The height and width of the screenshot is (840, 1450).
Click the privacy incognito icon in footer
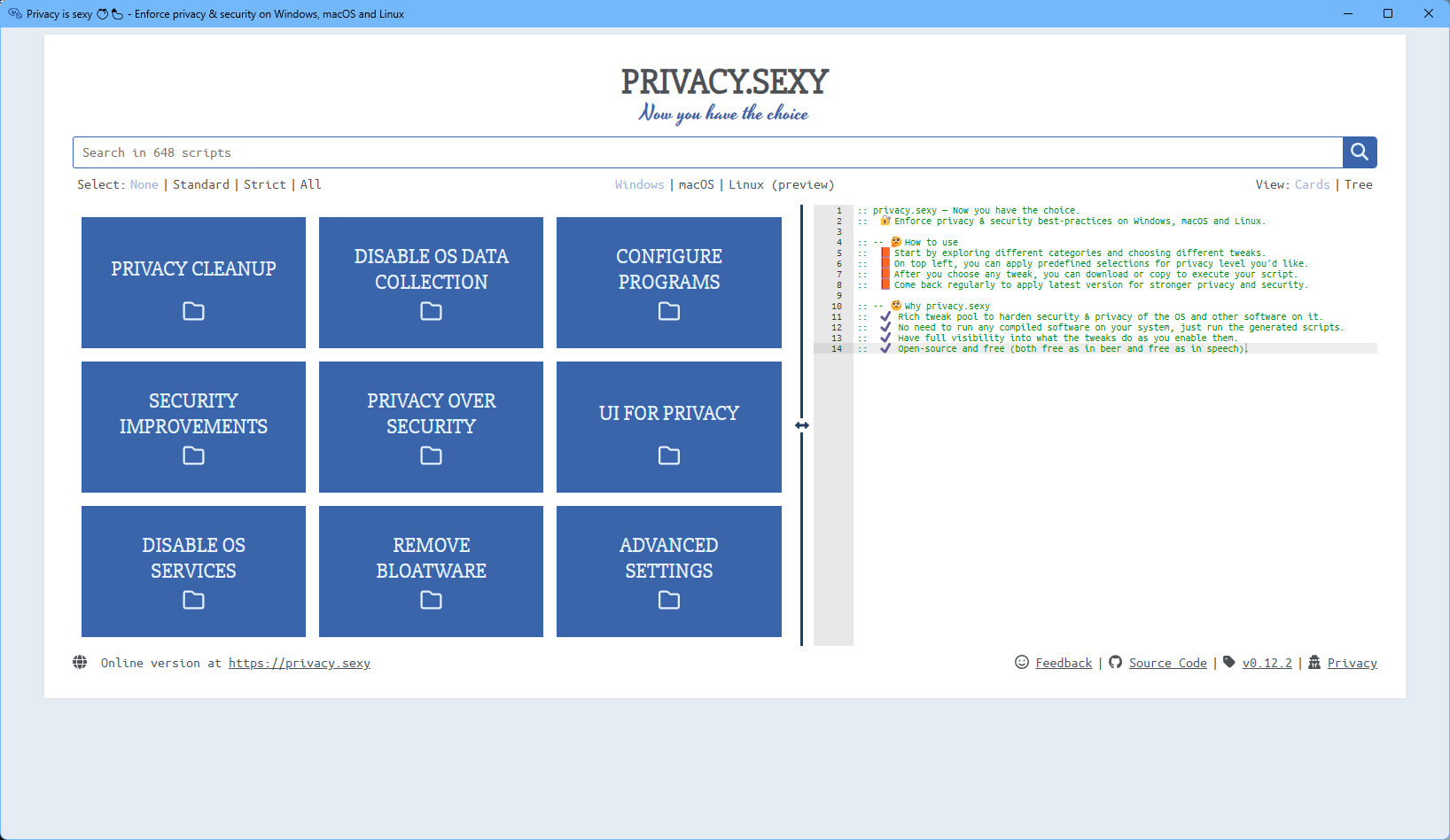[1314, 662]
